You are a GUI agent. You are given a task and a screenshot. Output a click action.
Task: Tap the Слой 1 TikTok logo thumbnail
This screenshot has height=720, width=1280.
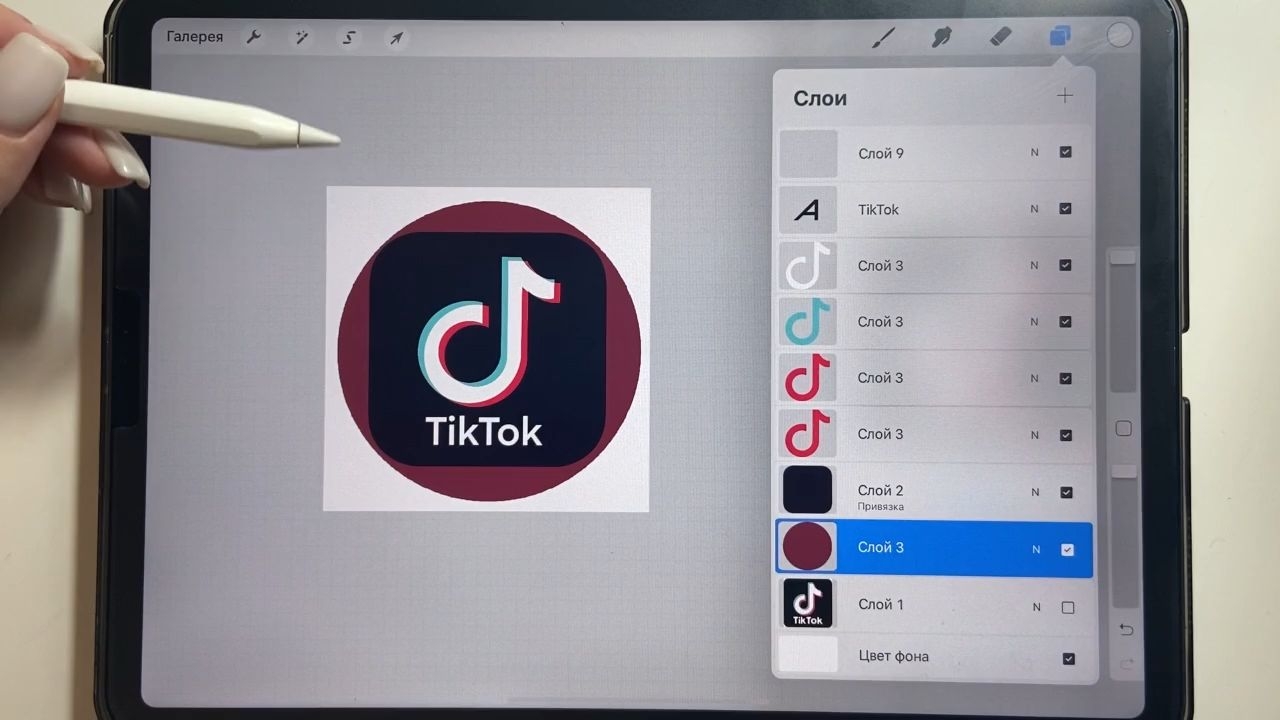coord(808,604)
